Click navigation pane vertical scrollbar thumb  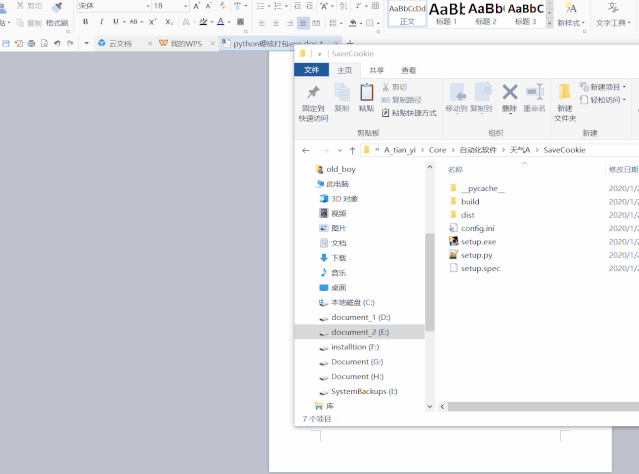click(x=430, y=282)
